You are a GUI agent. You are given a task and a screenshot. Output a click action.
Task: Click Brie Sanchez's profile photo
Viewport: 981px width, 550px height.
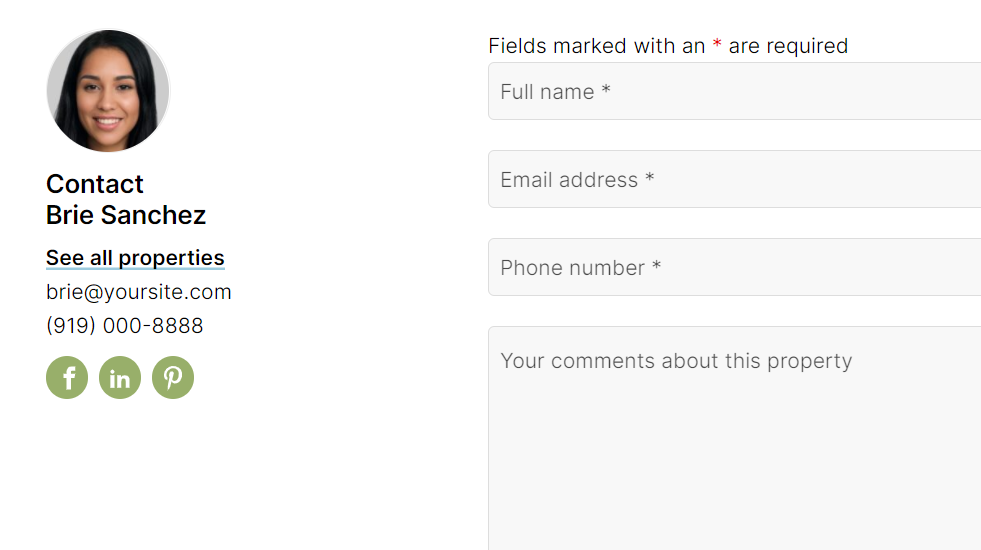coord(108,91)
